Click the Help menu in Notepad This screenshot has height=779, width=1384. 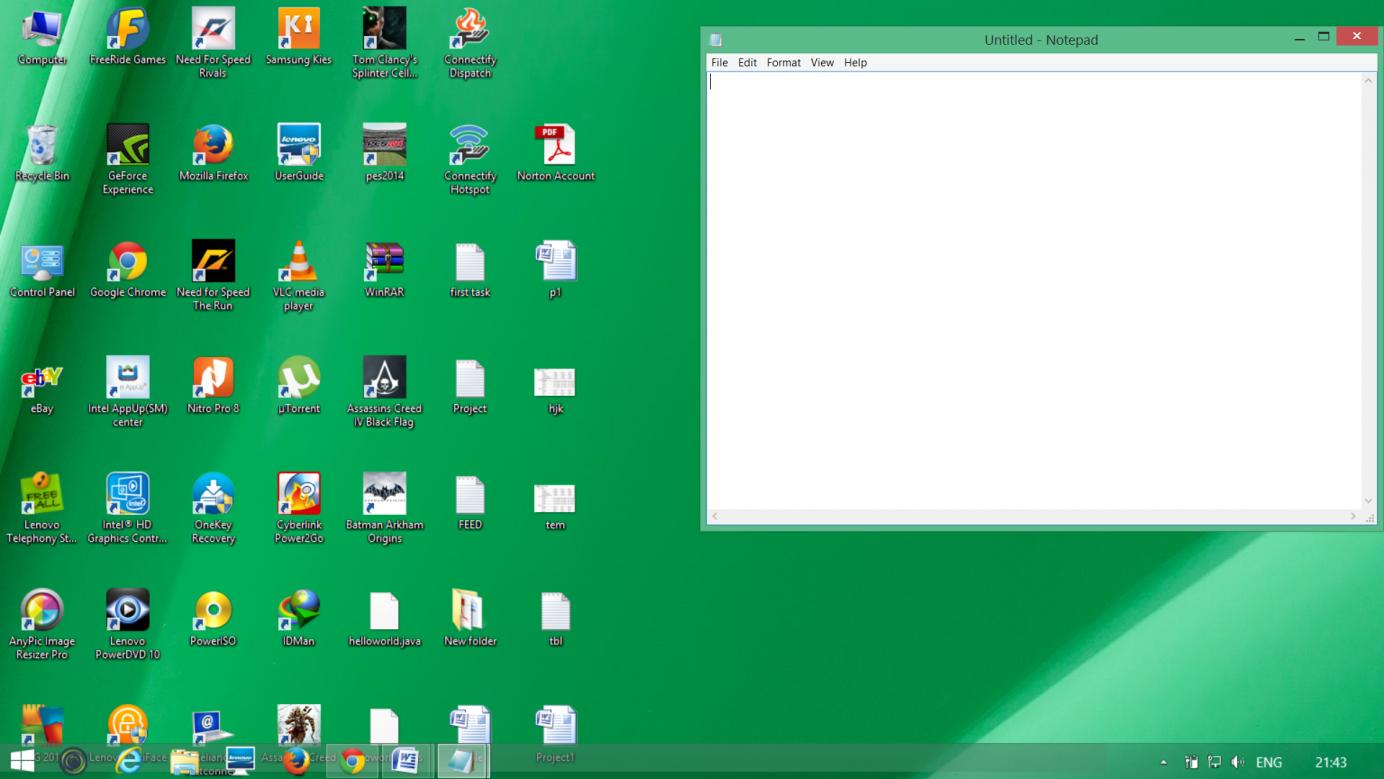[x=855, y=62]
